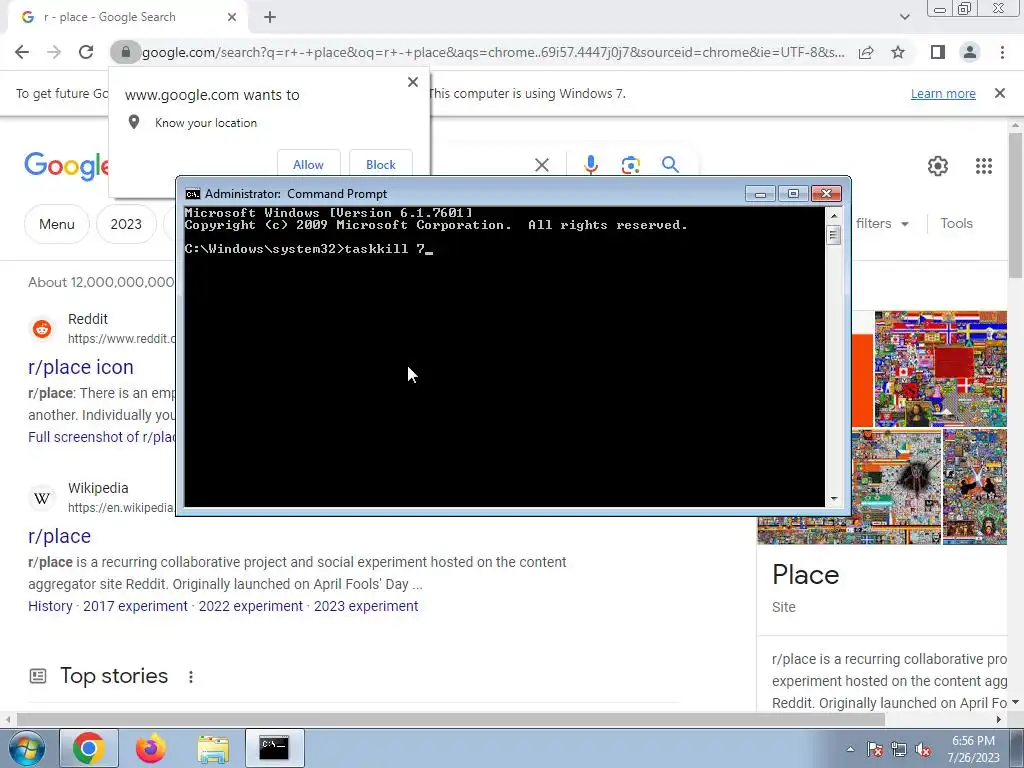Open Action Center flag icon
The height and width of the screenshot is (768, 1024).
pos(874,750)
